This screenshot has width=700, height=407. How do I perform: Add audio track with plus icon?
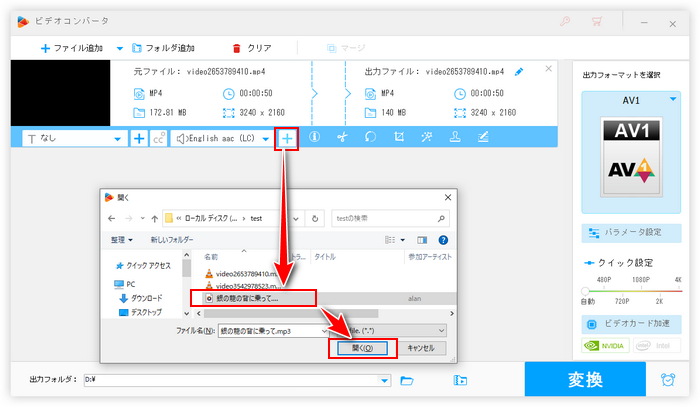point(287,138)
